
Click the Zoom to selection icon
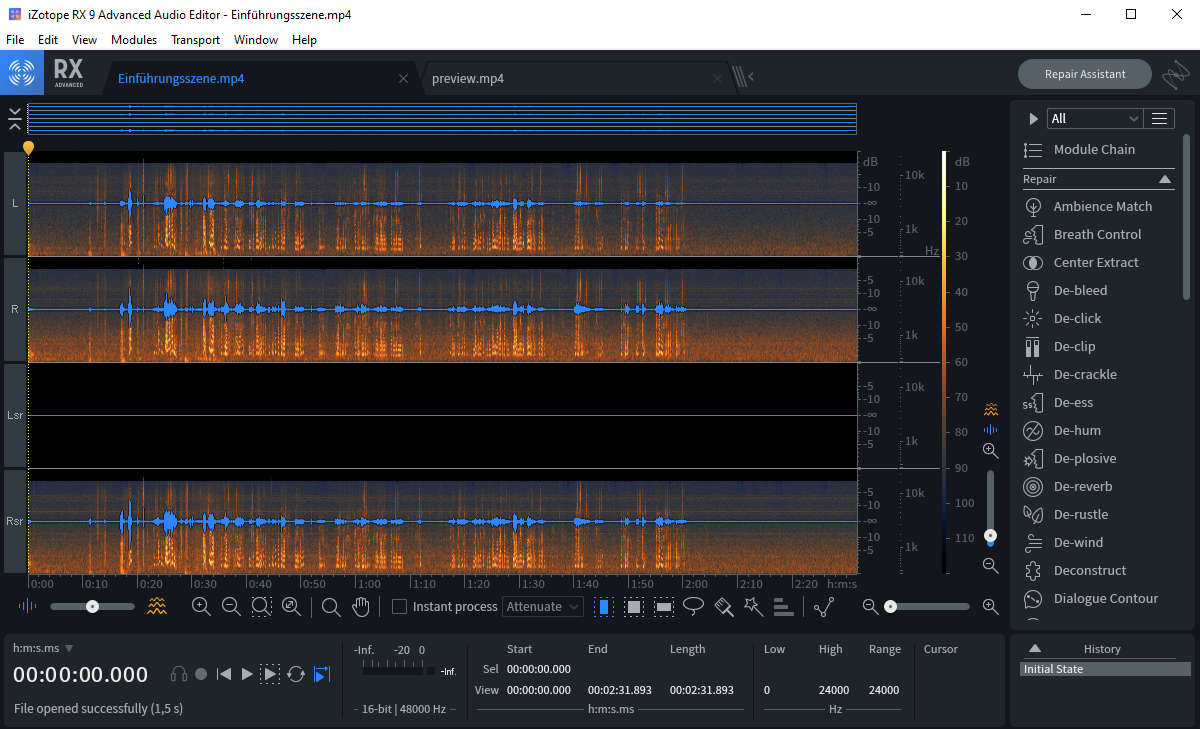pyautogui.click(x=261, y=606)
